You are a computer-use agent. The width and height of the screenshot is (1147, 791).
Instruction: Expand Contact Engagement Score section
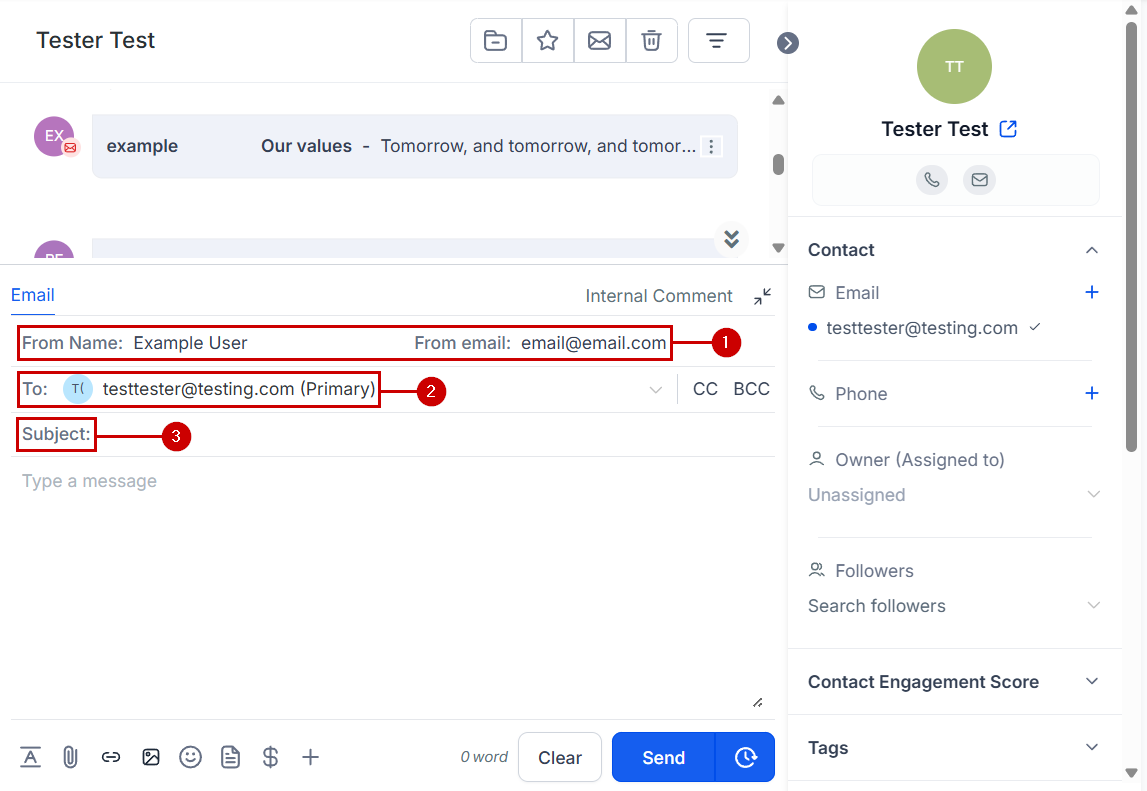tap(1091, 681)
